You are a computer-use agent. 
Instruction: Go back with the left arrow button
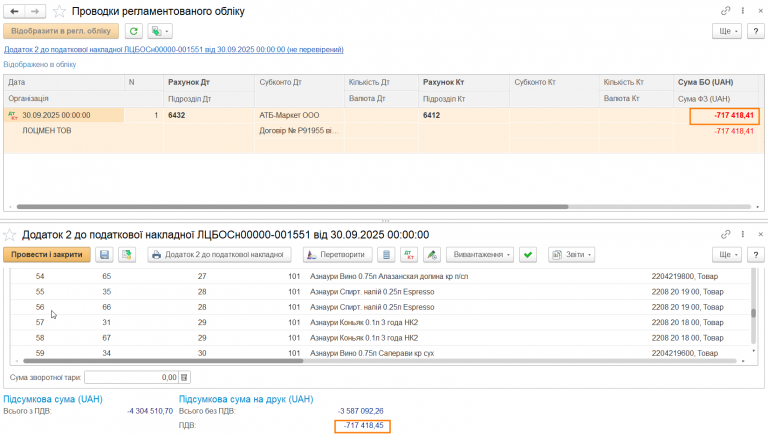[x=14, y=11]
